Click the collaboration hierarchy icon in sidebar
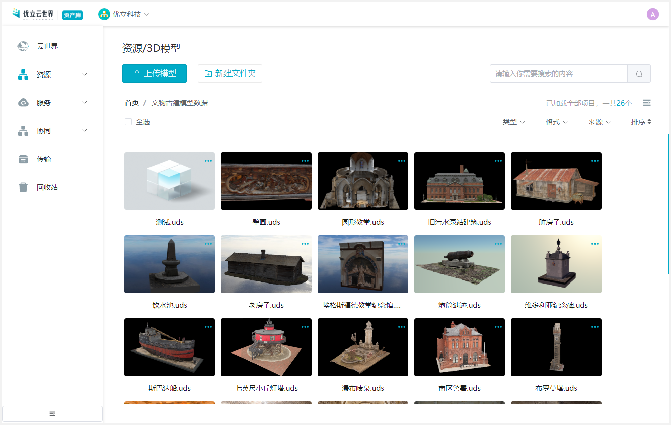This screenshot has height=425, width=671. coord(23,131)
